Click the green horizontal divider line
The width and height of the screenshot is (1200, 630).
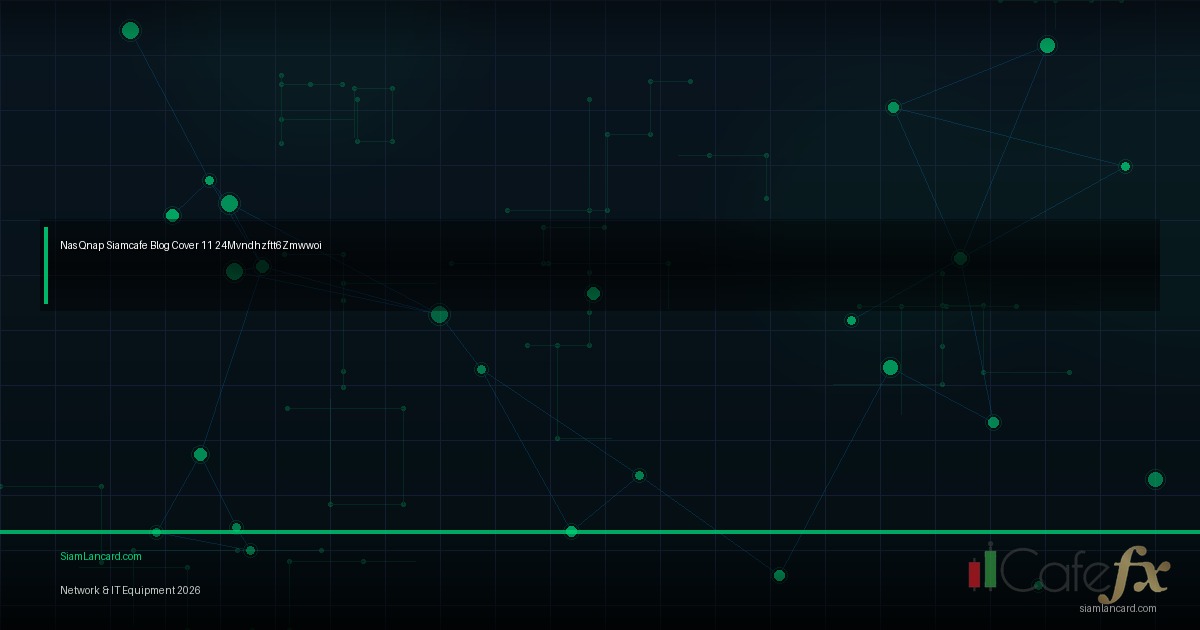click(400, 532)
